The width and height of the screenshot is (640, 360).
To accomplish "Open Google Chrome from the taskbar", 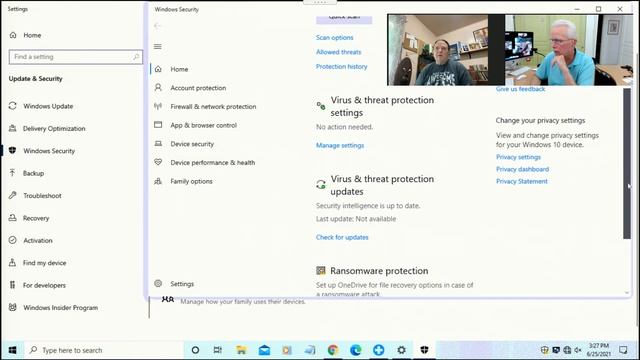I will coord(333,350).
